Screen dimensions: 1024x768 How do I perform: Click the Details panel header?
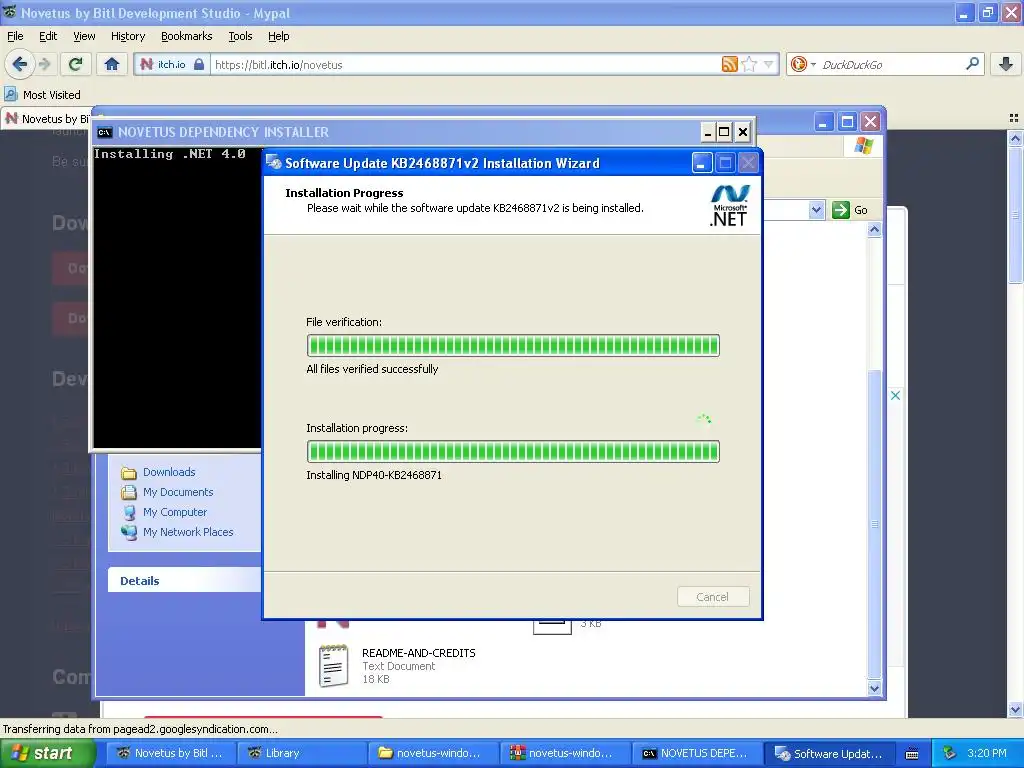(x=185, y=581)
